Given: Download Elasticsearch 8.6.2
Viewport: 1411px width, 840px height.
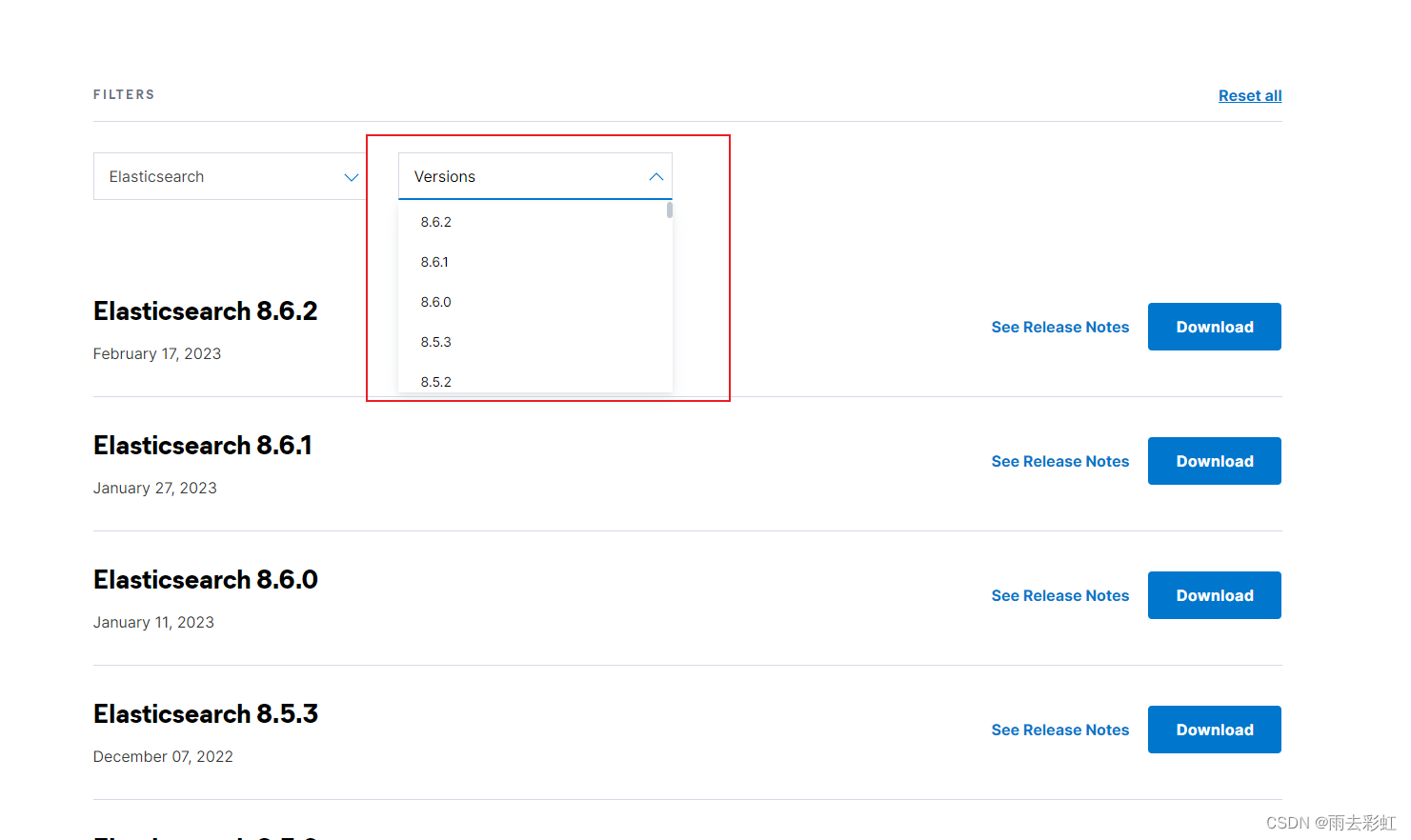Looking at the screenshot, I should (1215, 327).
